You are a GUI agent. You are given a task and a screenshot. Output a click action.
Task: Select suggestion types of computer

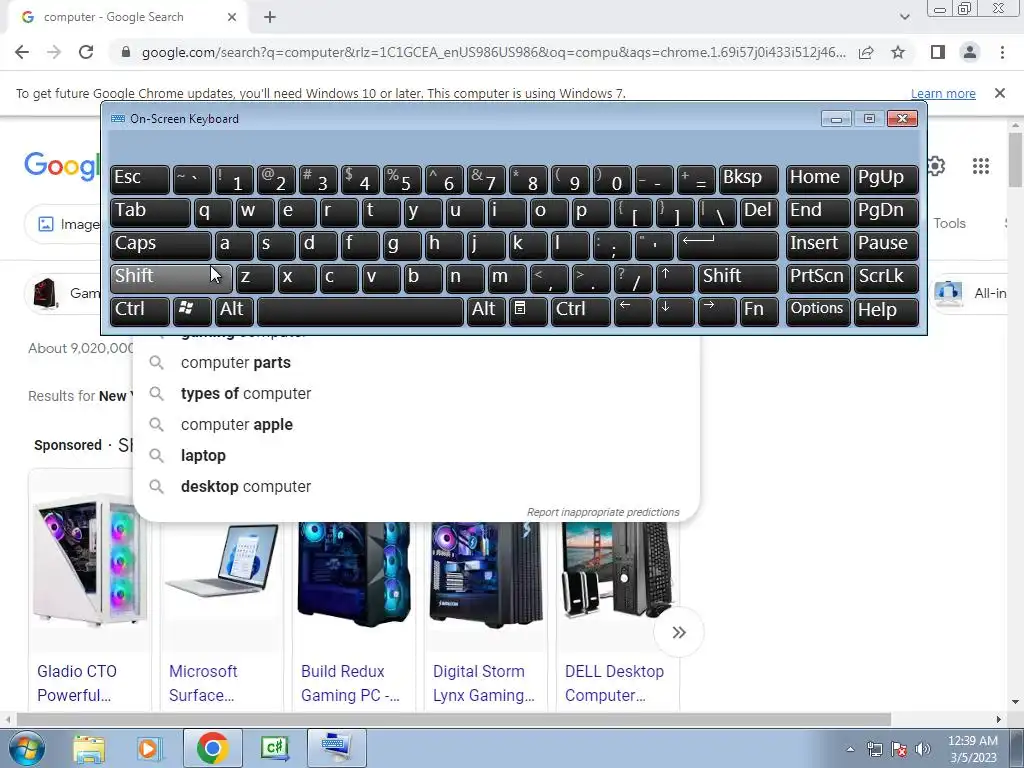pyautogui.click(x=416, y=394)
